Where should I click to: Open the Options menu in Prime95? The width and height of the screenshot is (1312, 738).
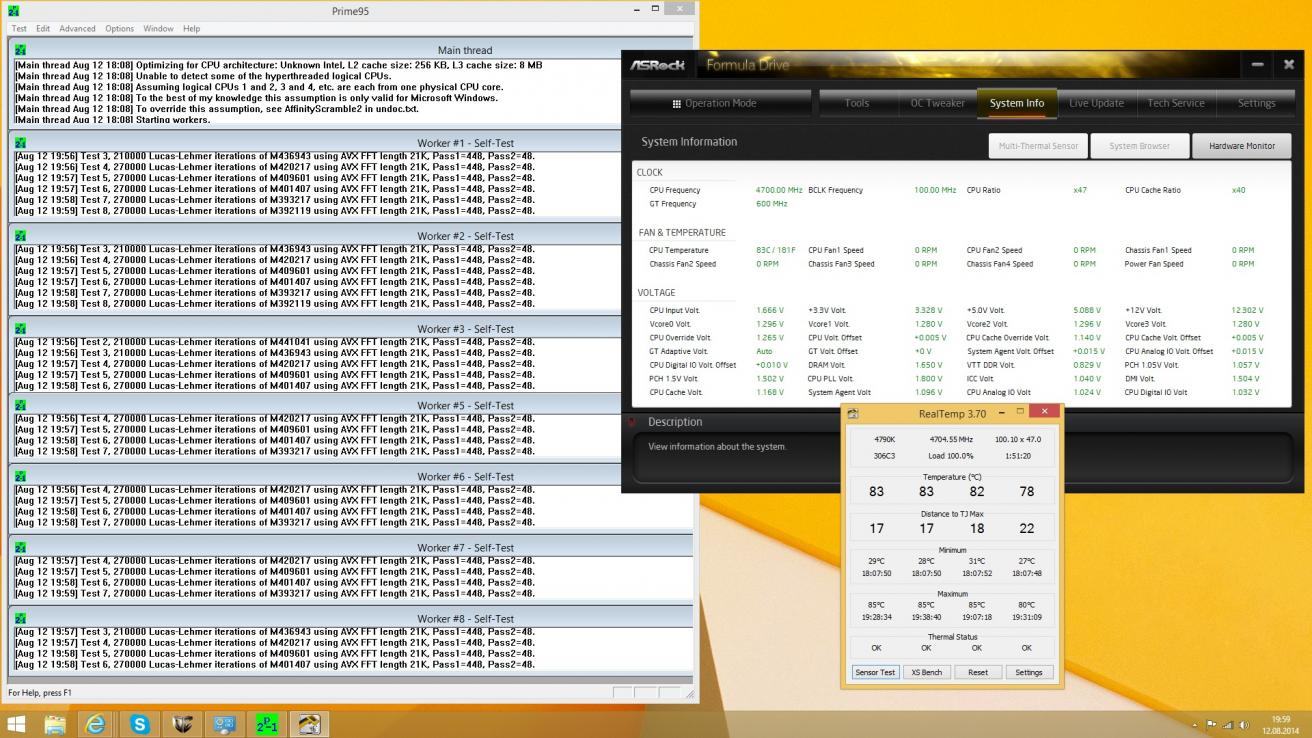click(x=119, y=29)
